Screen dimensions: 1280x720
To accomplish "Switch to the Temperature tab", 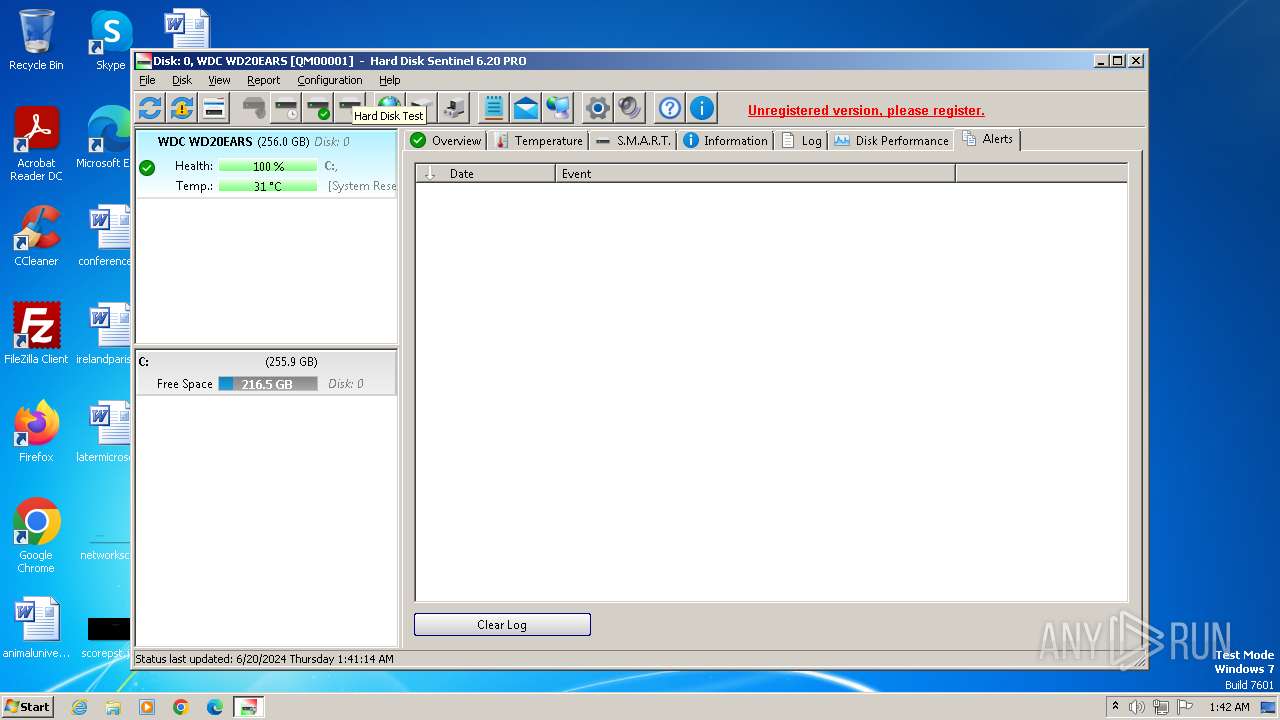I will tap(538, 141).
